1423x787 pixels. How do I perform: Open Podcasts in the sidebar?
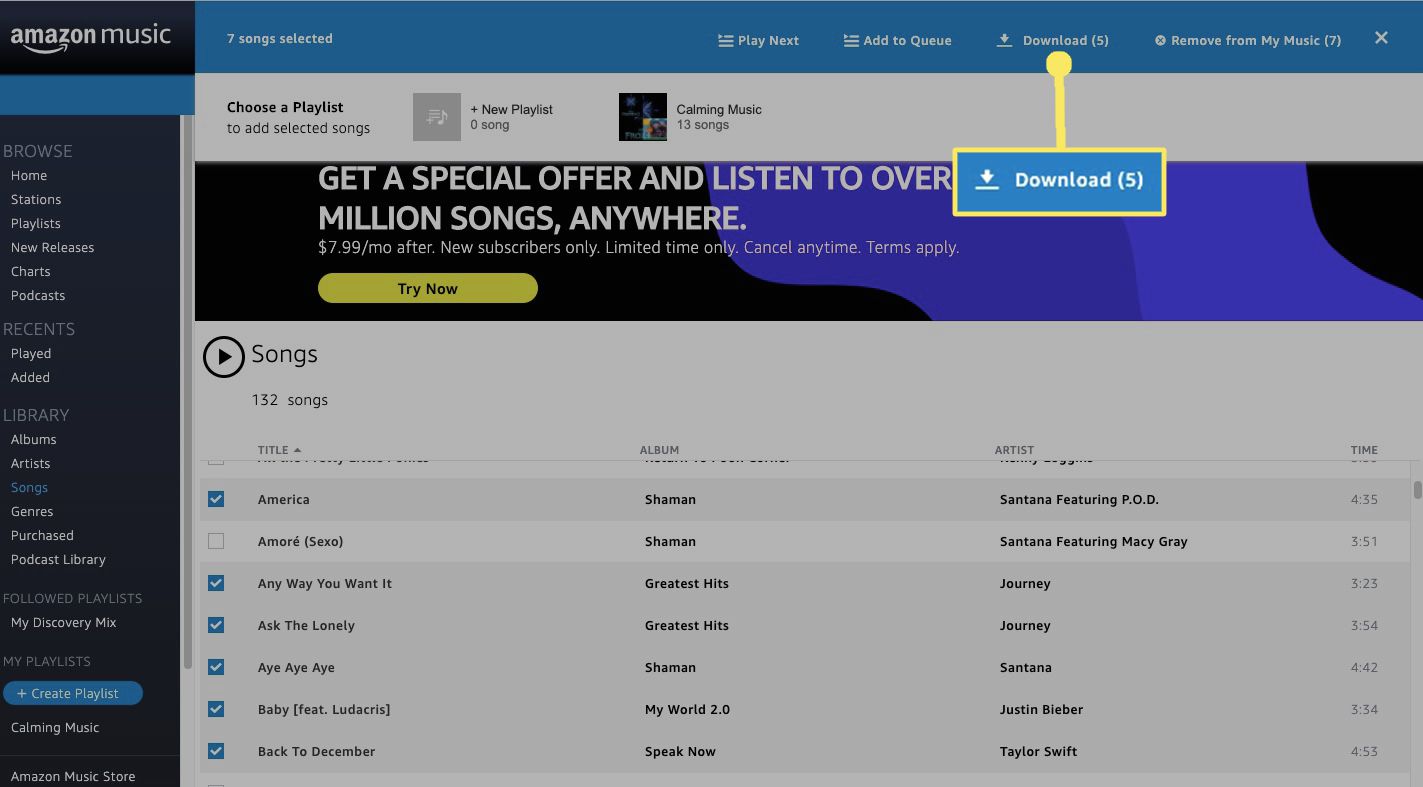click(38, 296)
